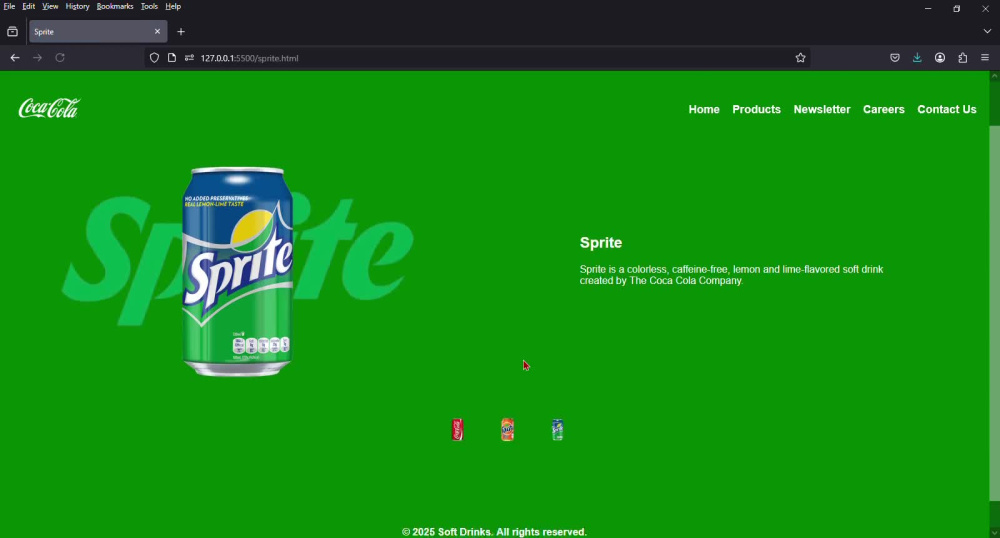This screenshot has height=538, width=1000.
Task: Open a new tab with plus button
Action: (181, 31)
